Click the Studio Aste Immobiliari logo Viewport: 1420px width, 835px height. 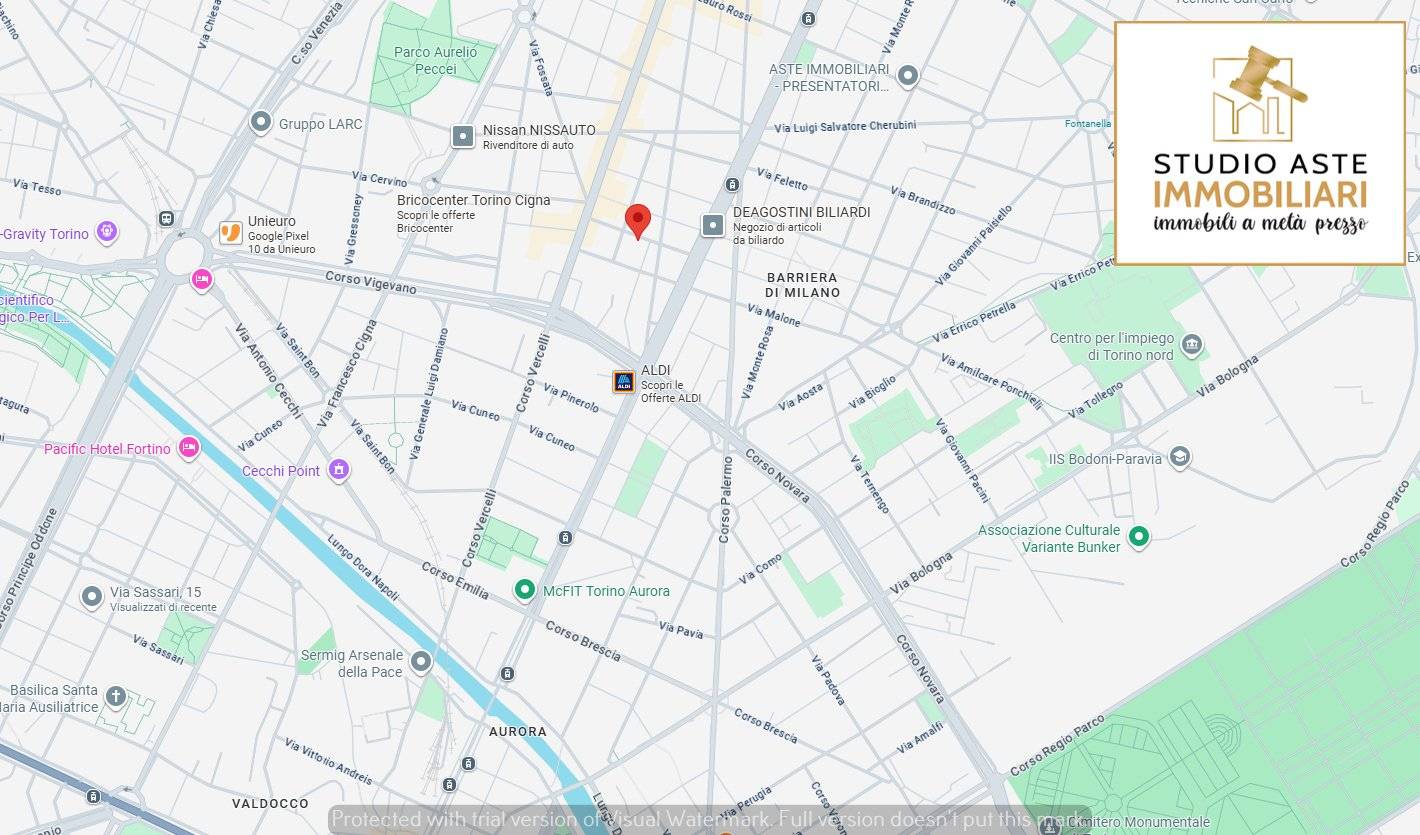pos(1260,143)
